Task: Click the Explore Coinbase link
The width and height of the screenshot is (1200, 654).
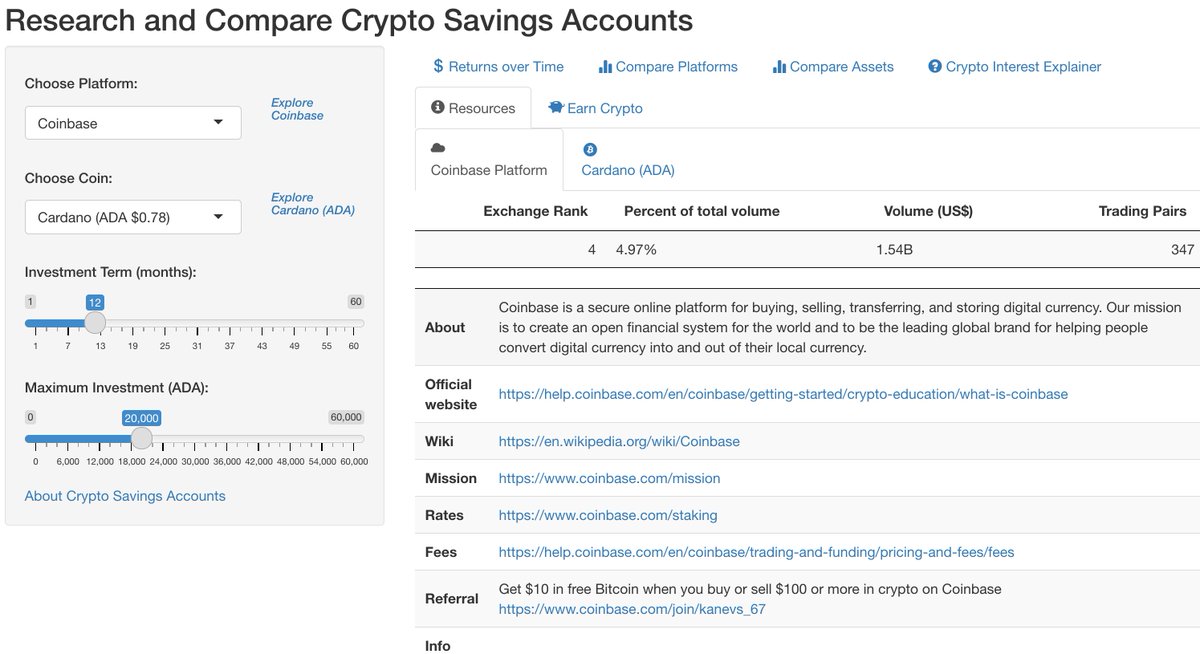Action: pyautogui.click(x=297, y=109)
